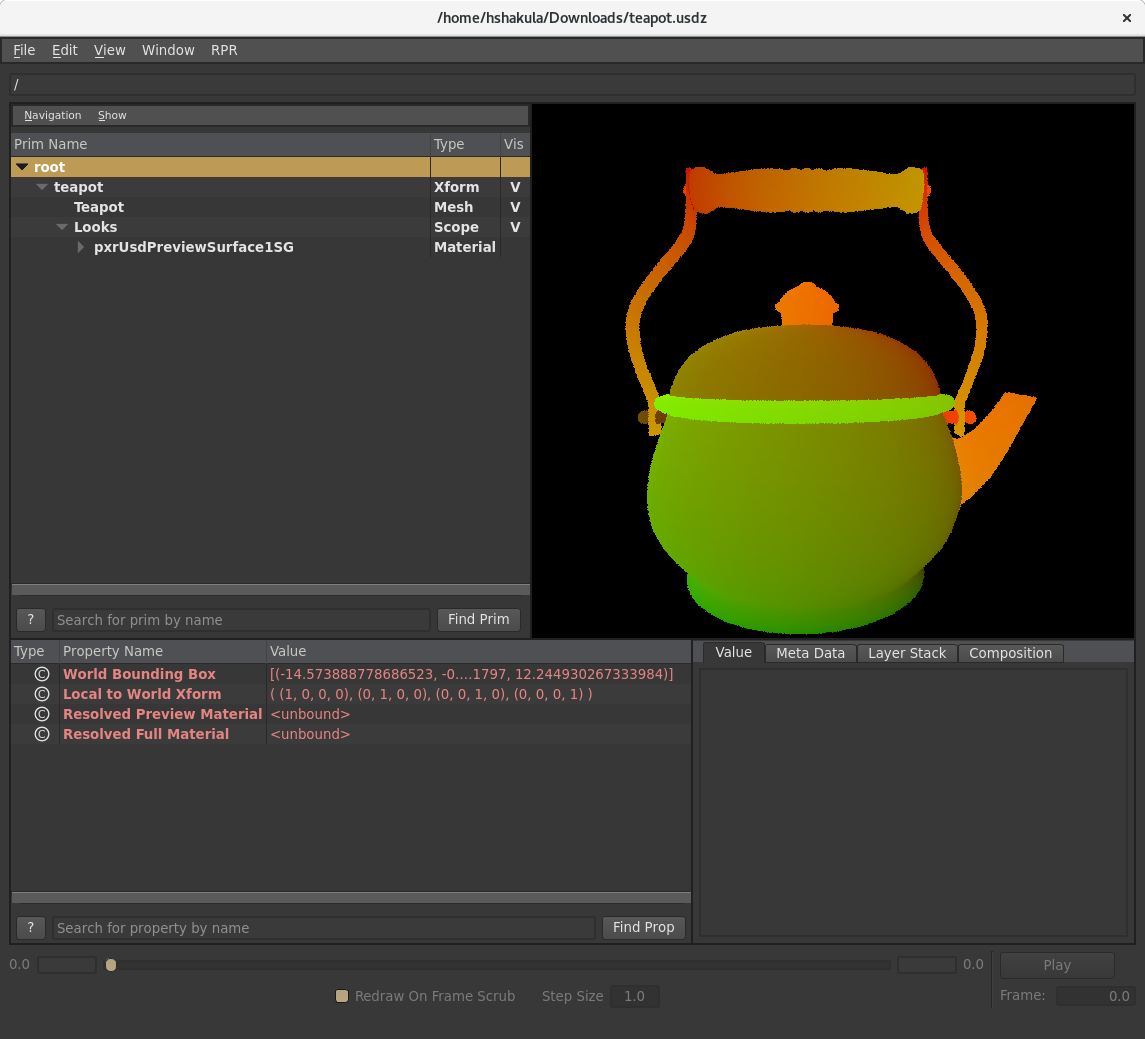Open the Show menu in prim browser

(x=112, y=115)
